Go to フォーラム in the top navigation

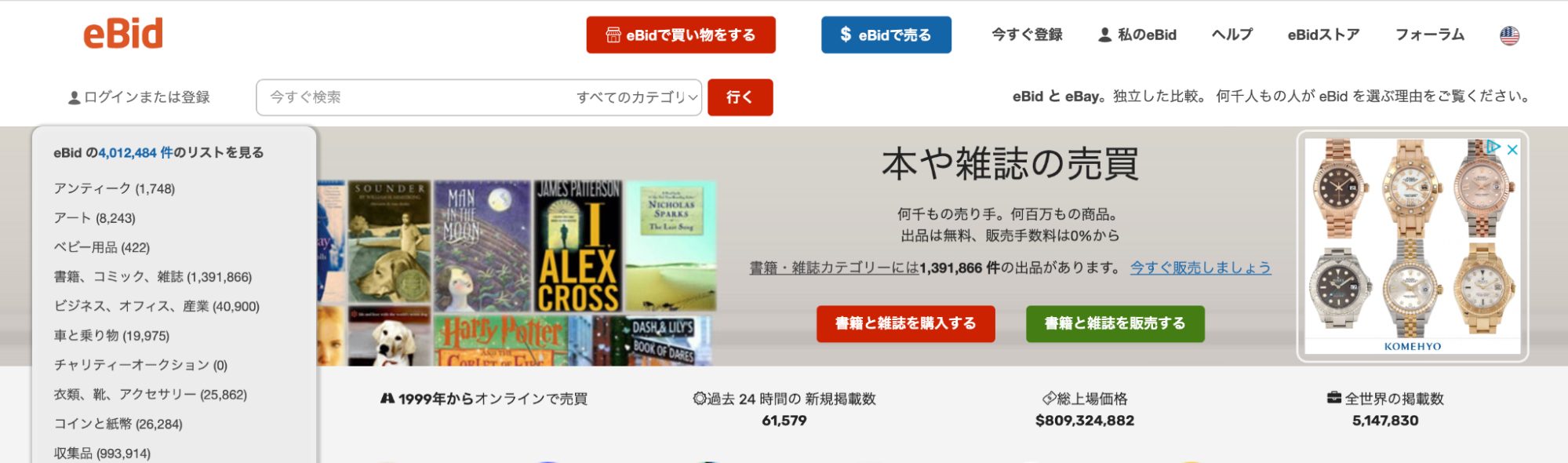pos(1429,35)
